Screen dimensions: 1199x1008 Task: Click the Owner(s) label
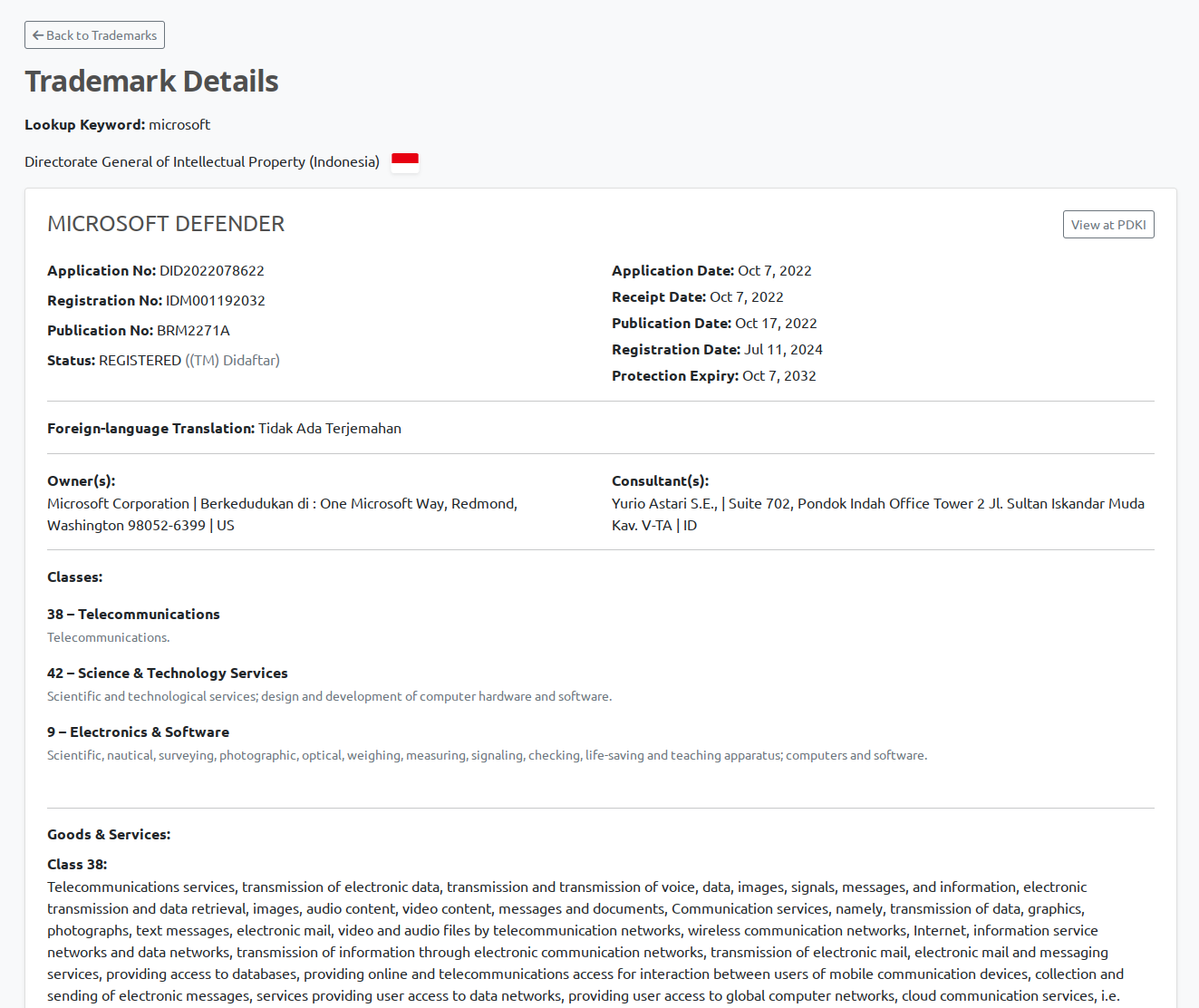81,481
